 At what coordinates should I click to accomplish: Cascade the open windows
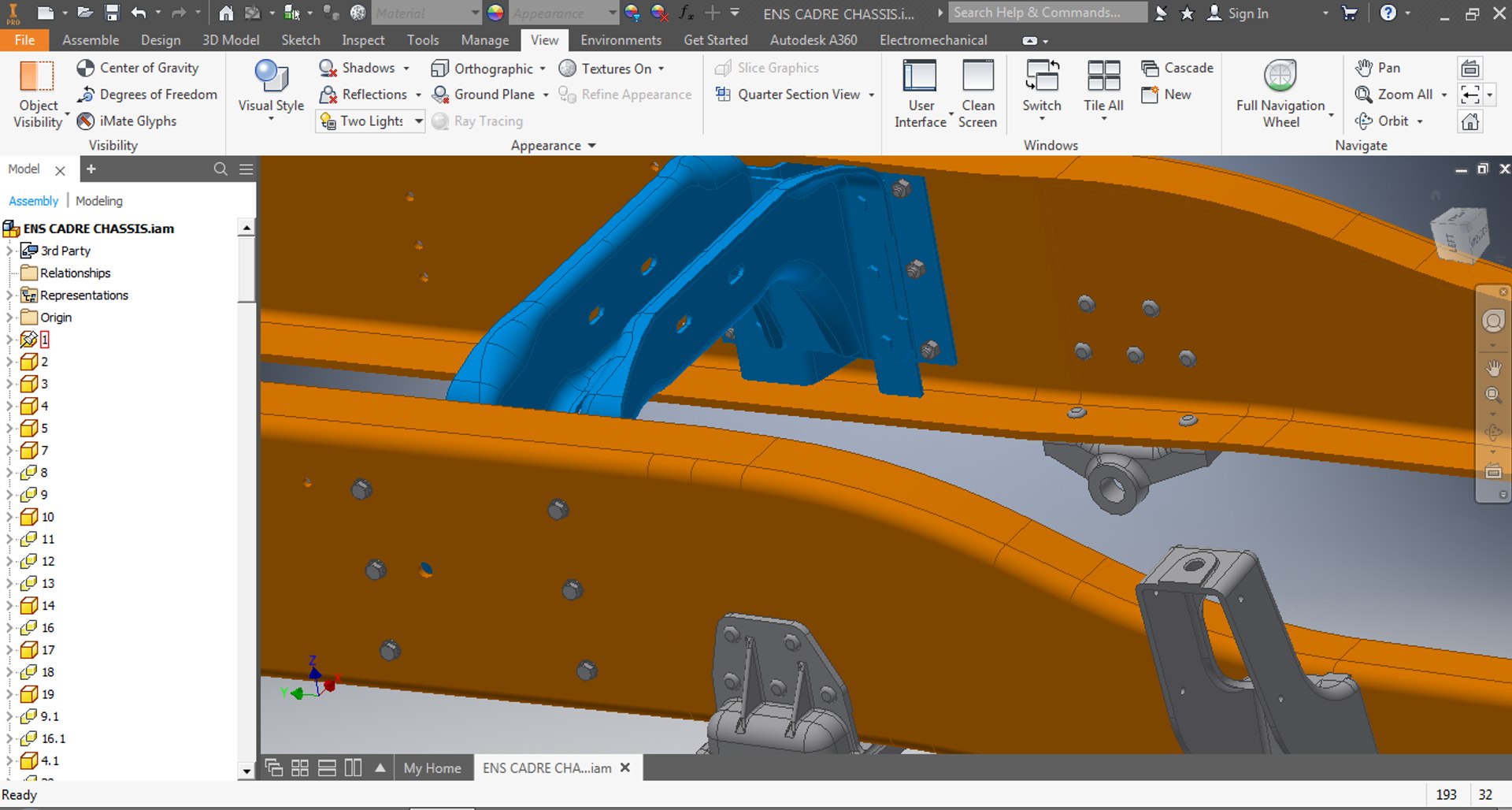(x=1177, y=68)
